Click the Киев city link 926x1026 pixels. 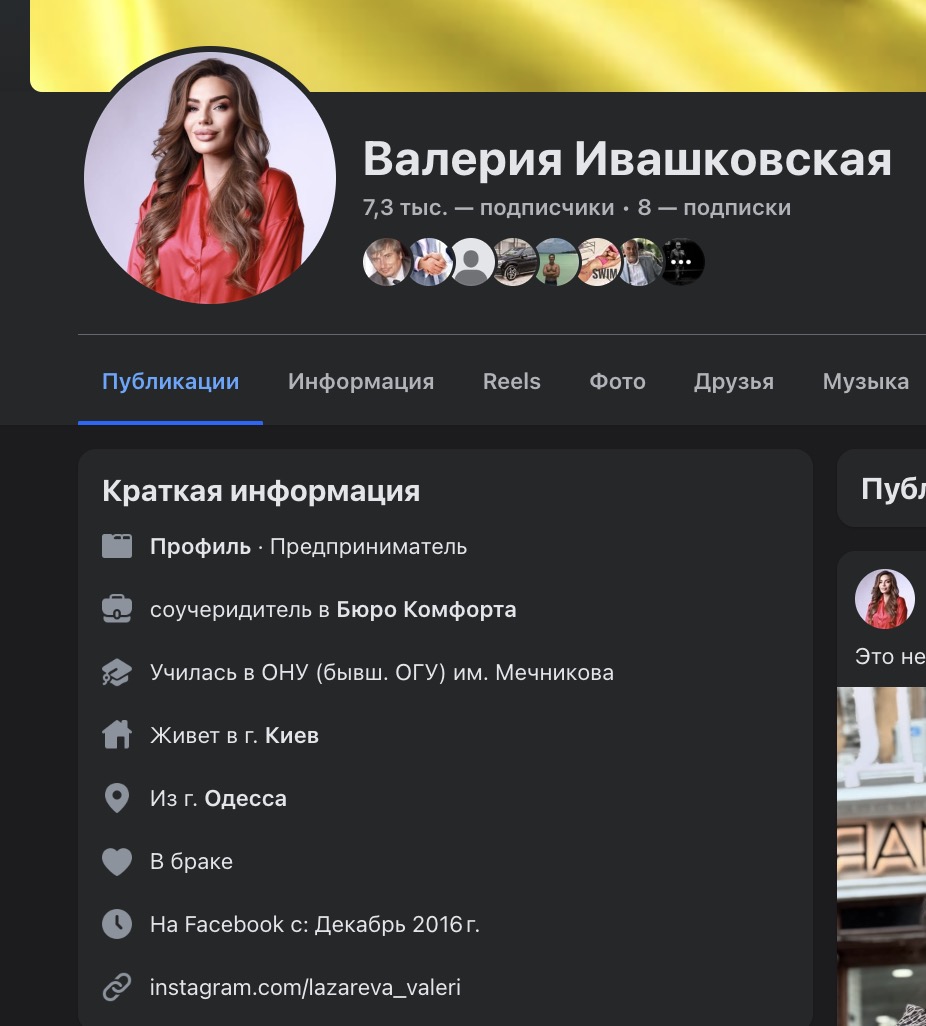pos(292,736)
